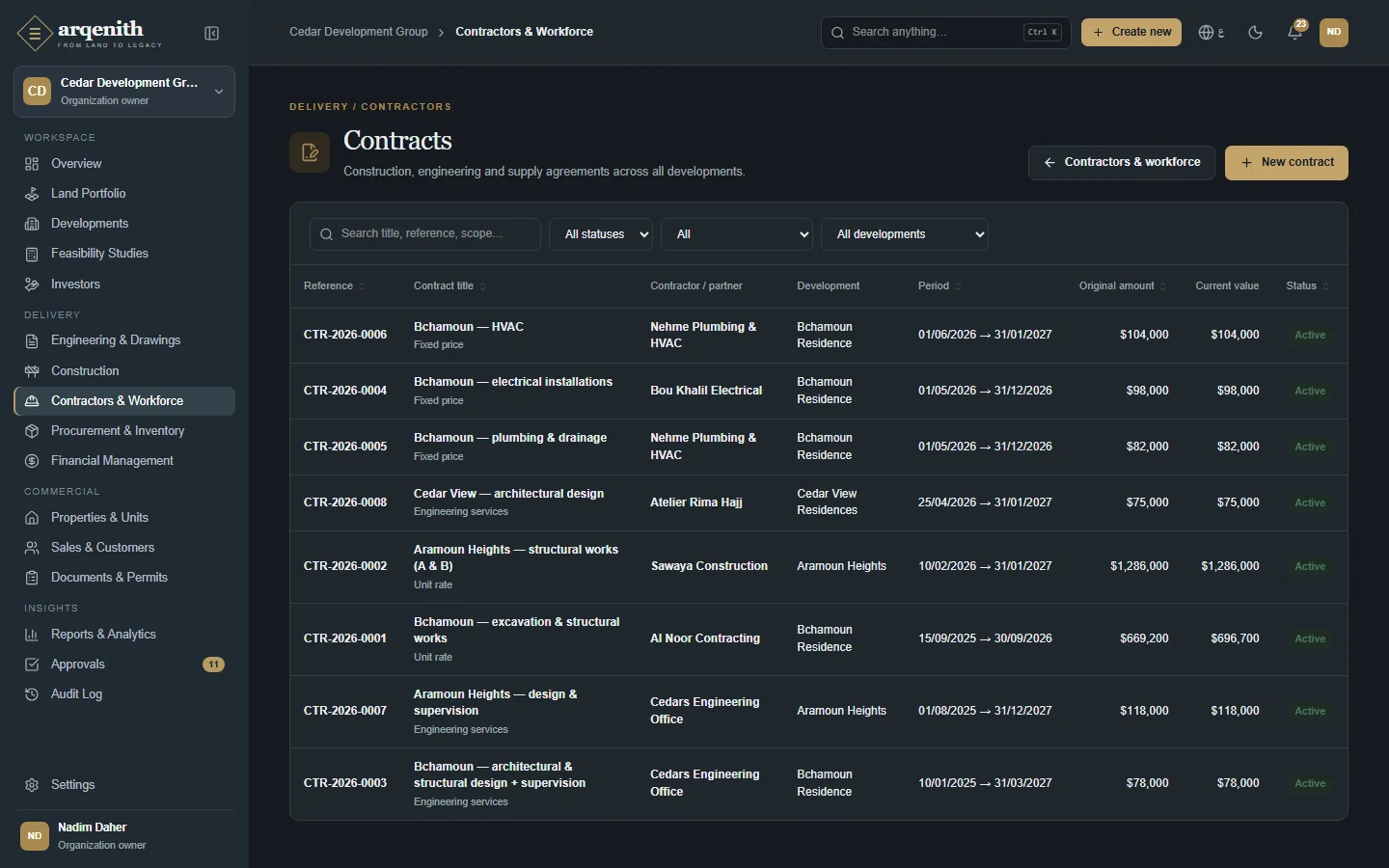The width and height of the screenshot is (1389, 868).
Task: Click the Documents & Permits icon
Action: [x=32, y=578]
